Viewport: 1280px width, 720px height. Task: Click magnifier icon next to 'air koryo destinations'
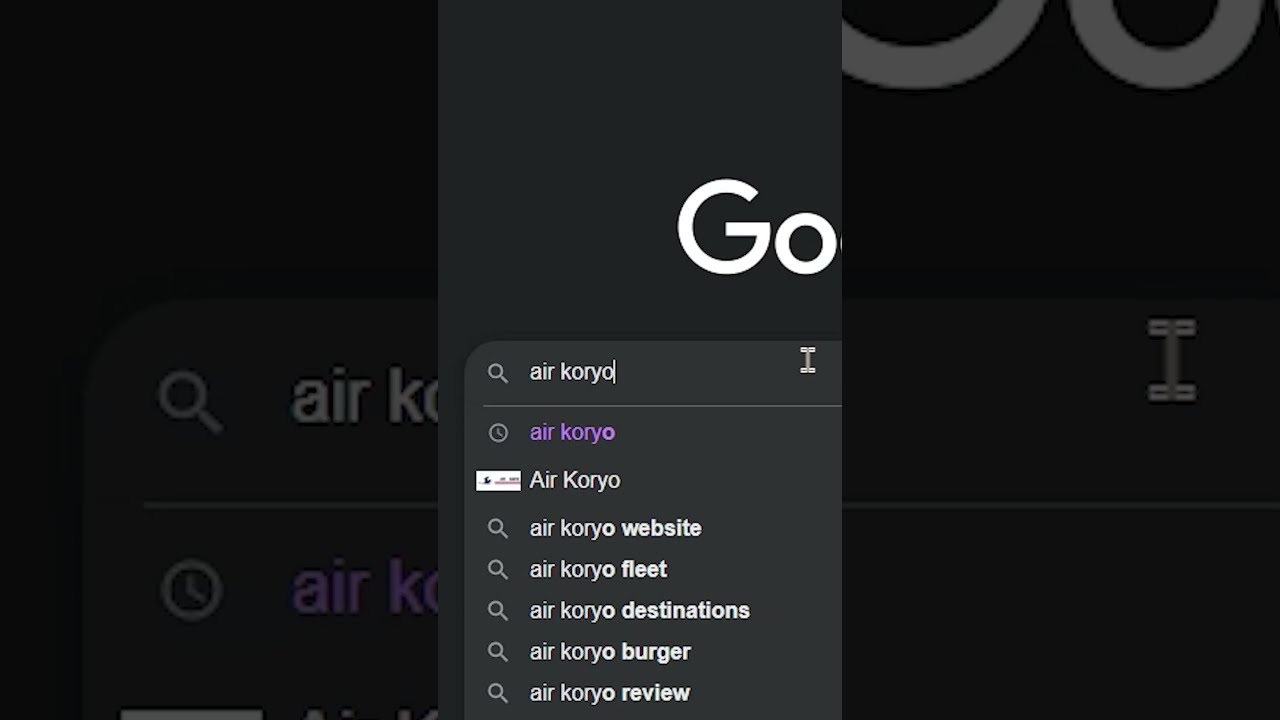coord(498,611)
